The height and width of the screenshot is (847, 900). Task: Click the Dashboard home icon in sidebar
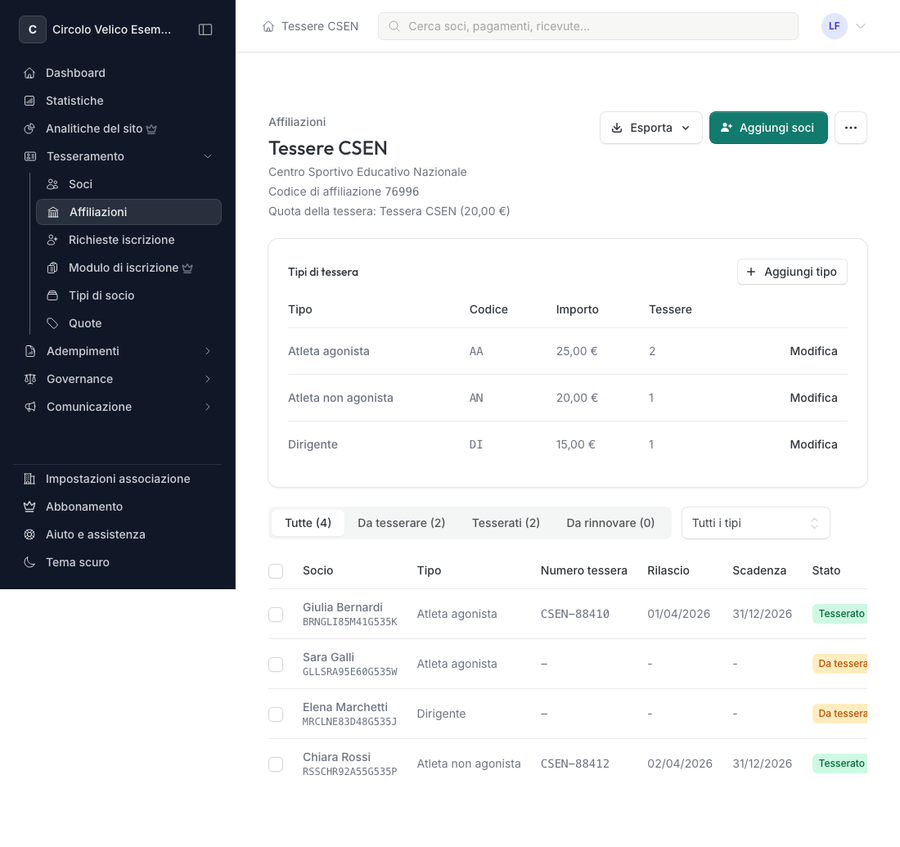[29, 73]
